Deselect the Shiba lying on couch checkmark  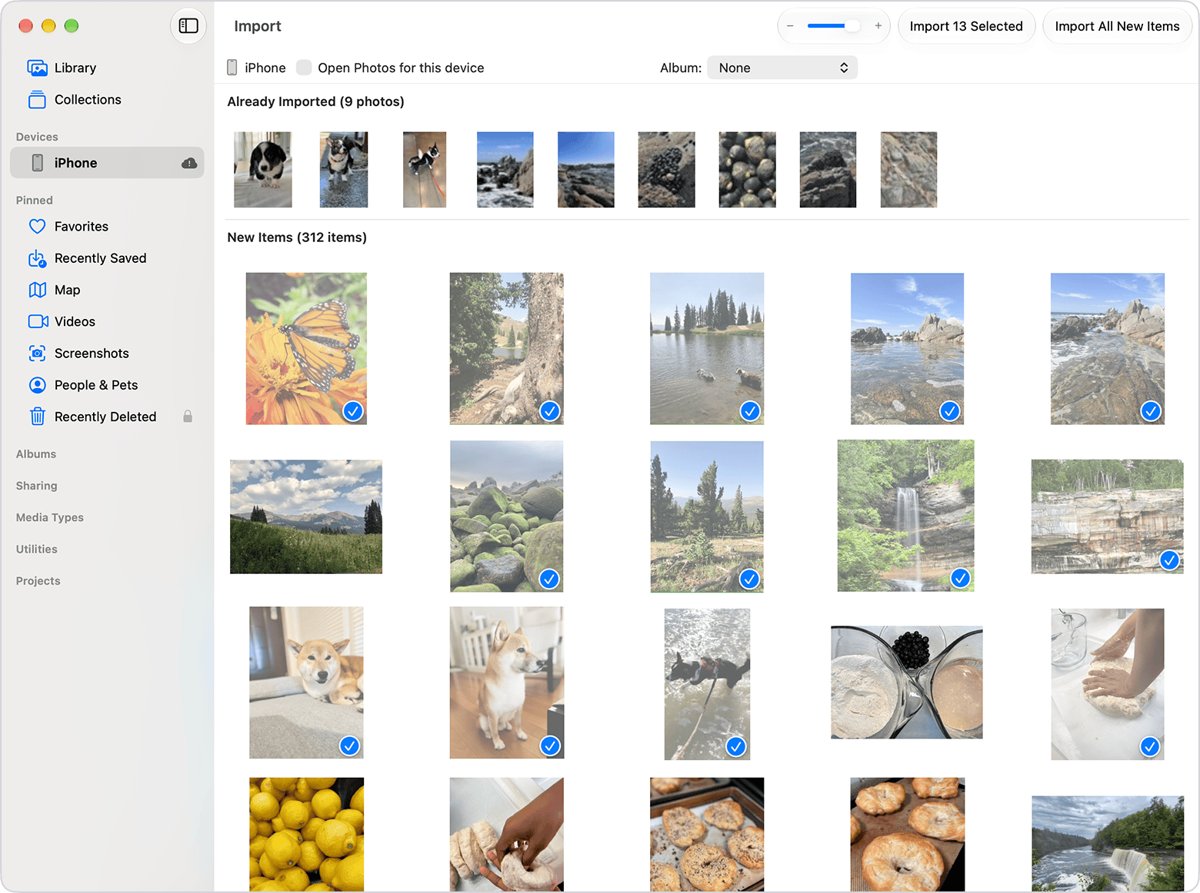pyautogui.click(x=350, y=745)
